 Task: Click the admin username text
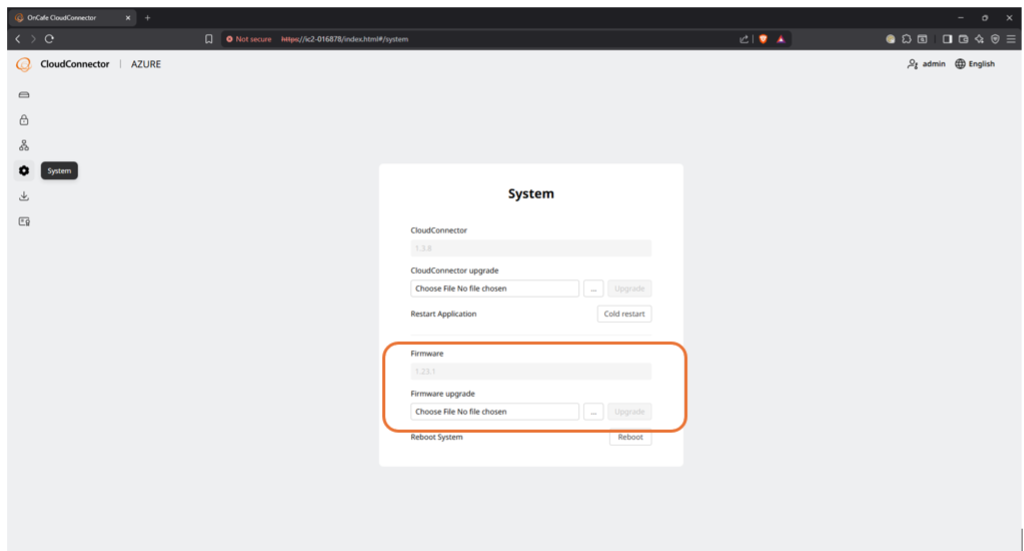[933, 64]
